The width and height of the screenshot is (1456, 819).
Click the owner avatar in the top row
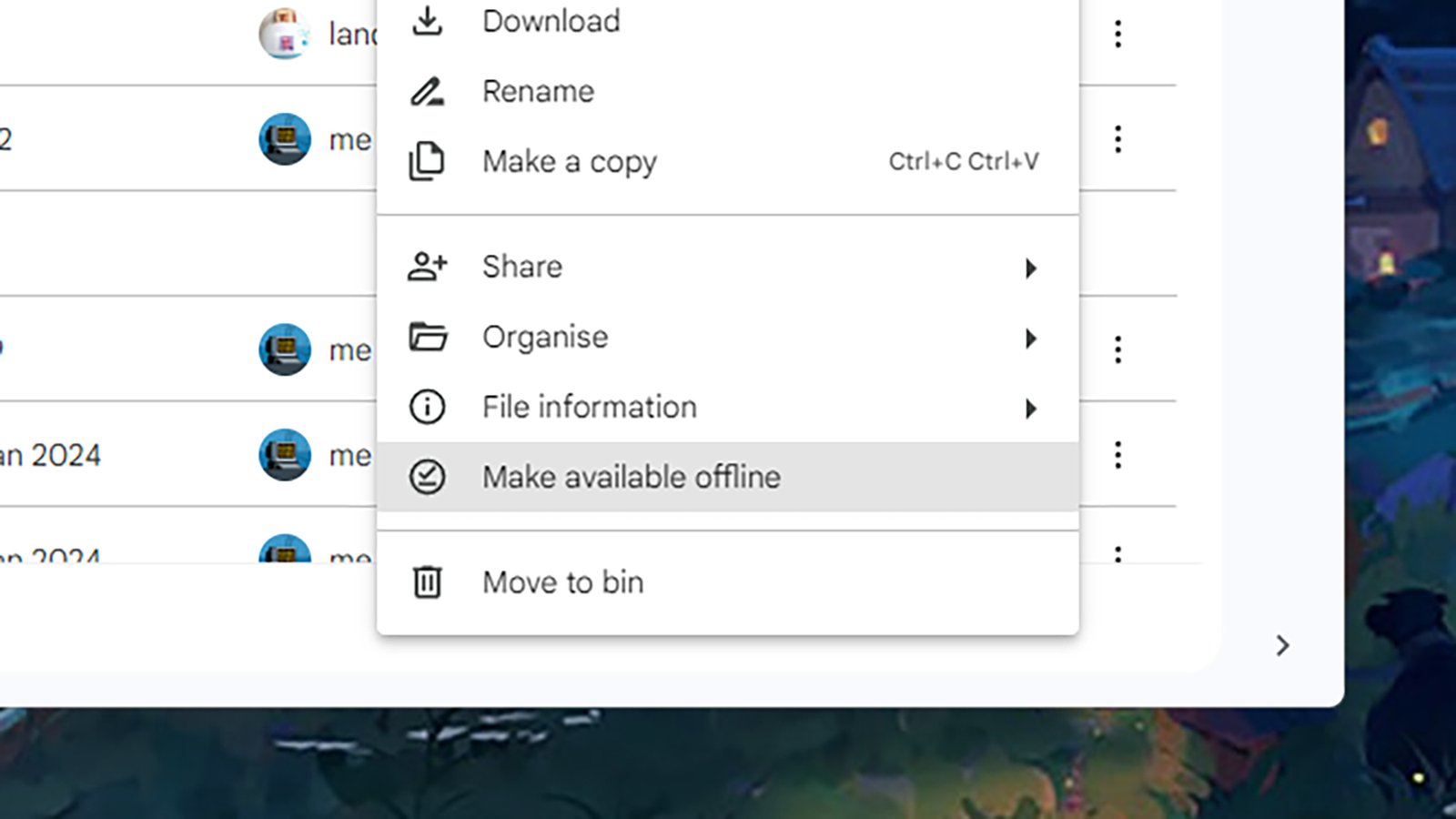coord(285,34)
